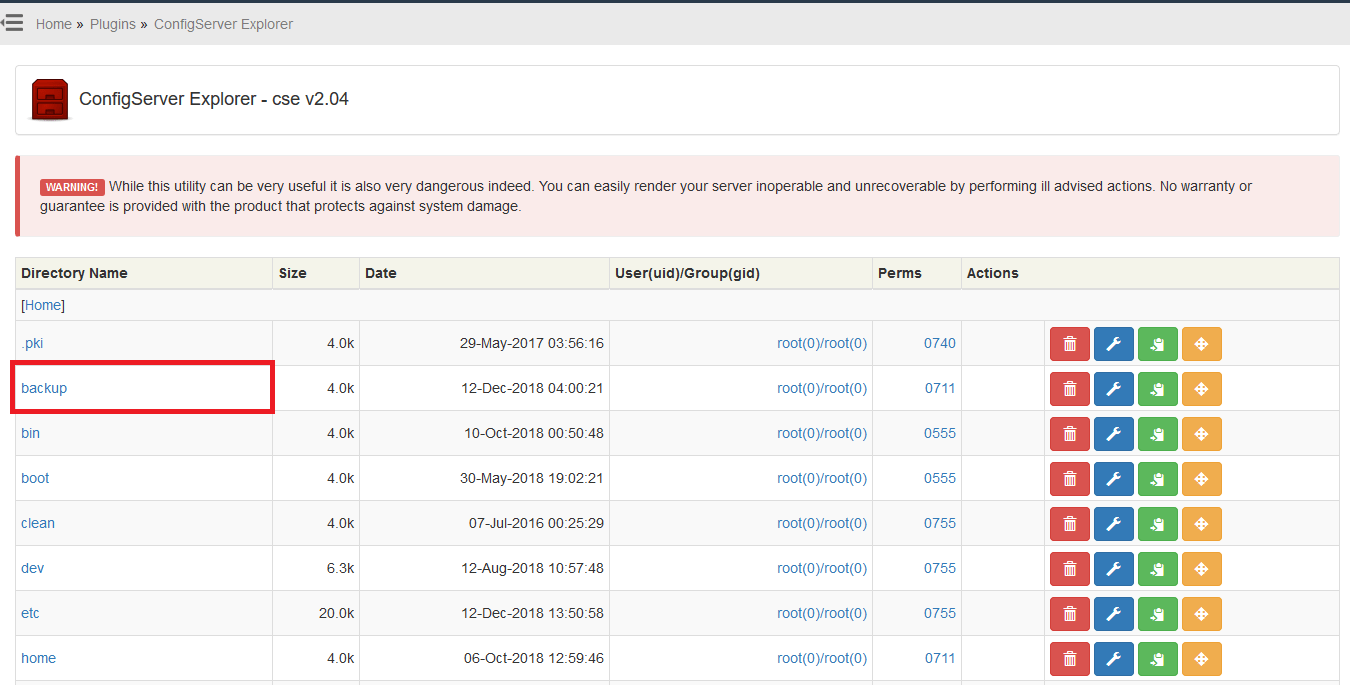Toggle the sidebar hamburger menu icon
Image resolution: width=1350 pixels, height=685 pixels.
tap(13, 22)
